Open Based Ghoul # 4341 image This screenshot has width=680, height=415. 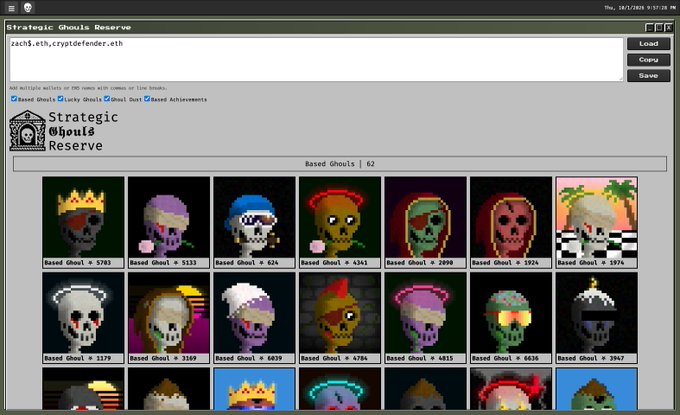(340, 217)
